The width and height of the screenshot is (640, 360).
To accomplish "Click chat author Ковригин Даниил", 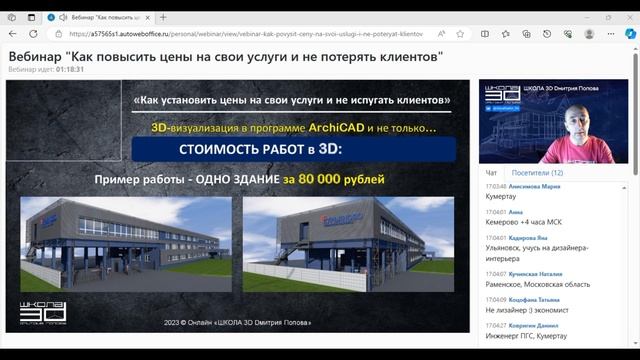I will click(533, 326).
